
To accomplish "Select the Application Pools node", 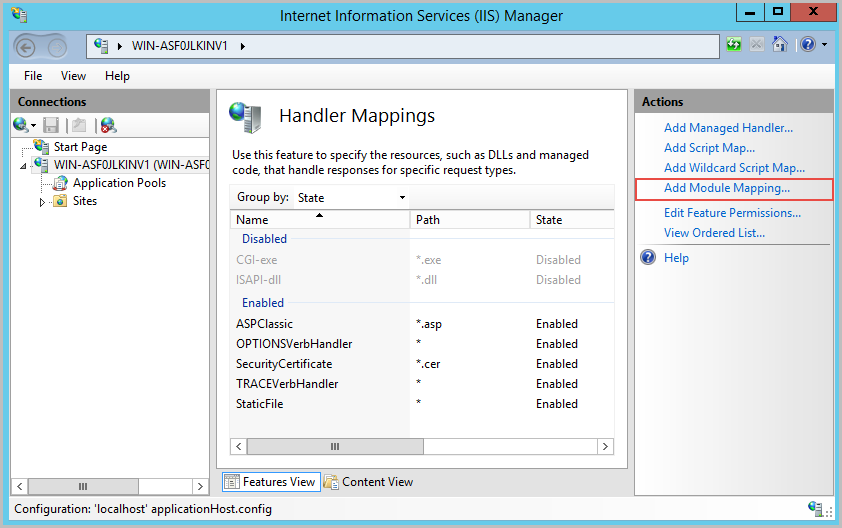I will pyautogui.click(x=119, y=183).
